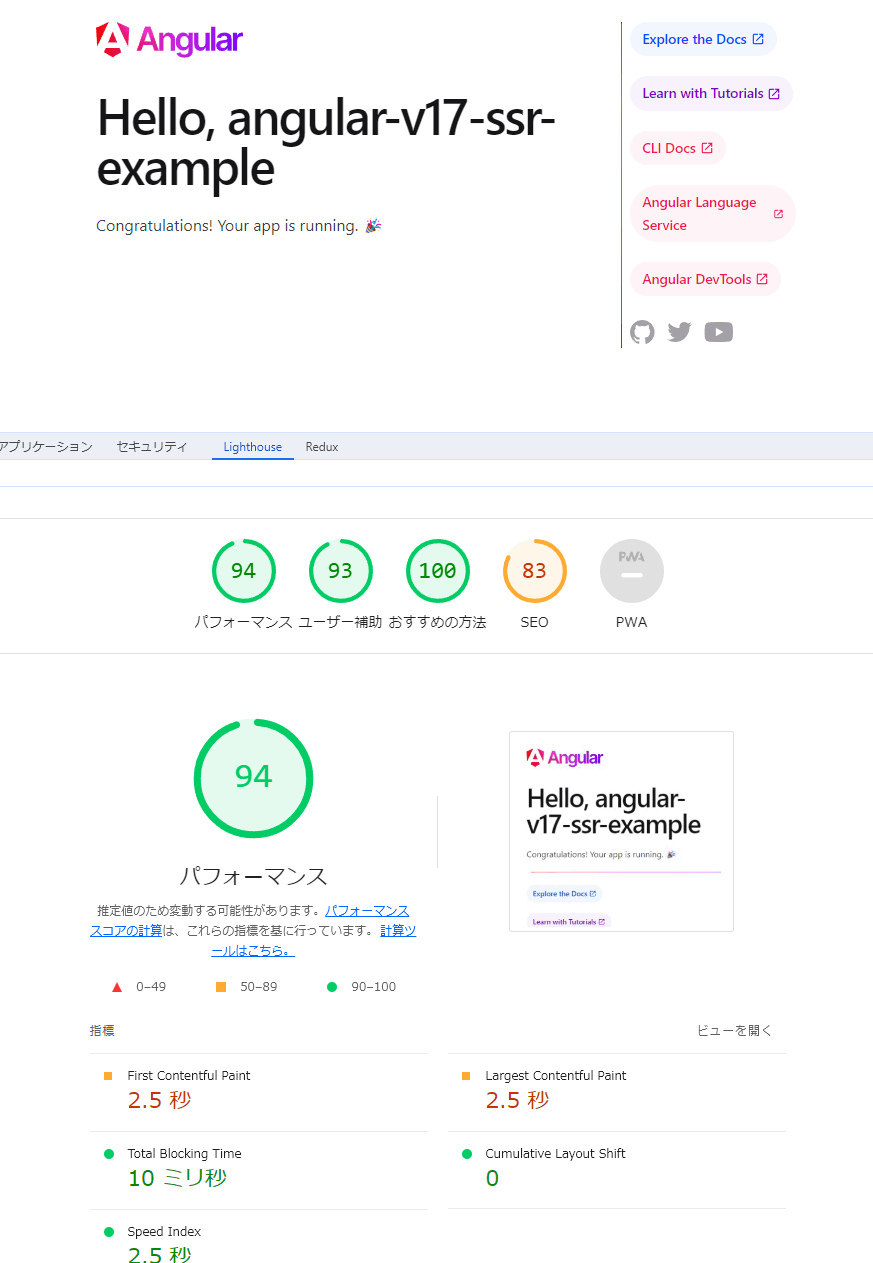This screenshot has width=873, height=1263.
Task: Open Explore the Docs link
Action: point(703,39)
